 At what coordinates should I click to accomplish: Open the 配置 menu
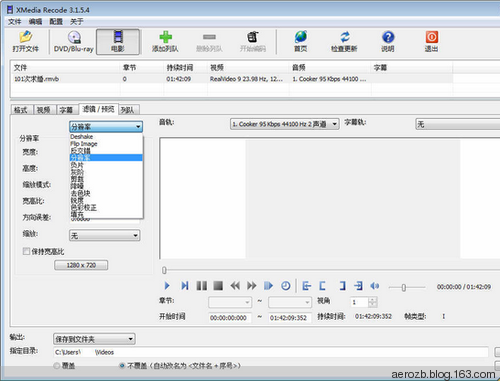point(56,22)
